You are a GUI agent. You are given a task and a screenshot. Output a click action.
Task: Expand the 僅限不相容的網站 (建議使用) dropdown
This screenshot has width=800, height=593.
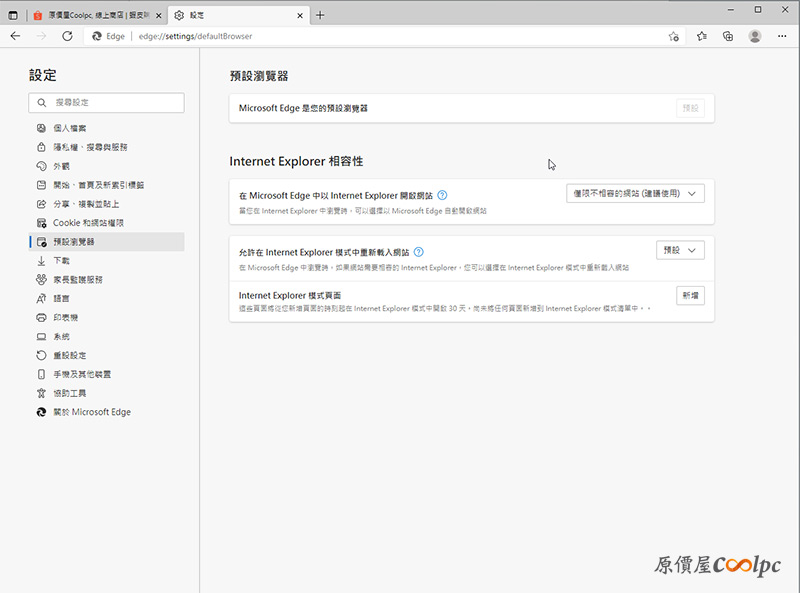(x=635, y=193)
